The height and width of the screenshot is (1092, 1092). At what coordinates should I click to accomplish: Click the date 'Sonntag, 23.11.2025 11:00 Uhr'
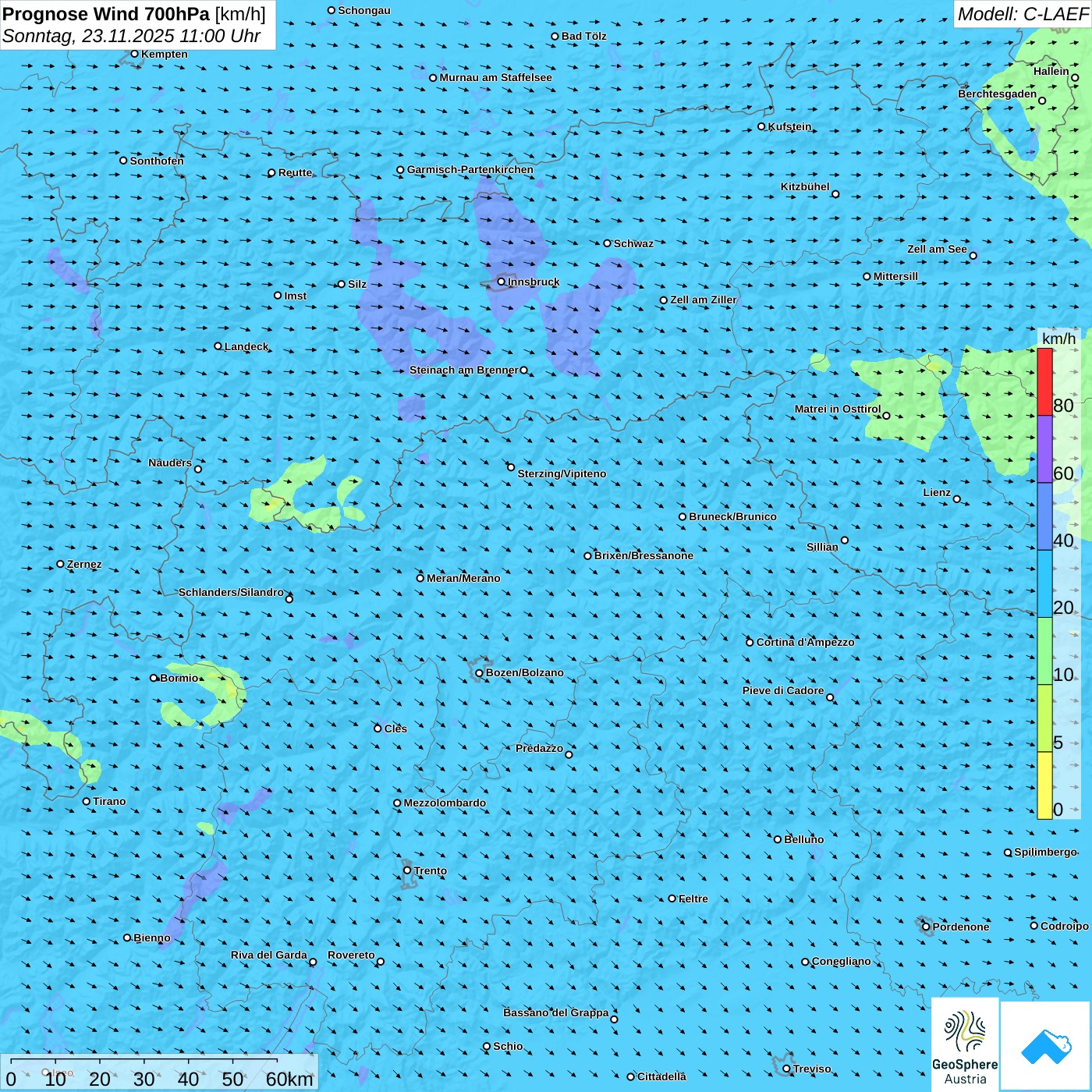(132, 37)
